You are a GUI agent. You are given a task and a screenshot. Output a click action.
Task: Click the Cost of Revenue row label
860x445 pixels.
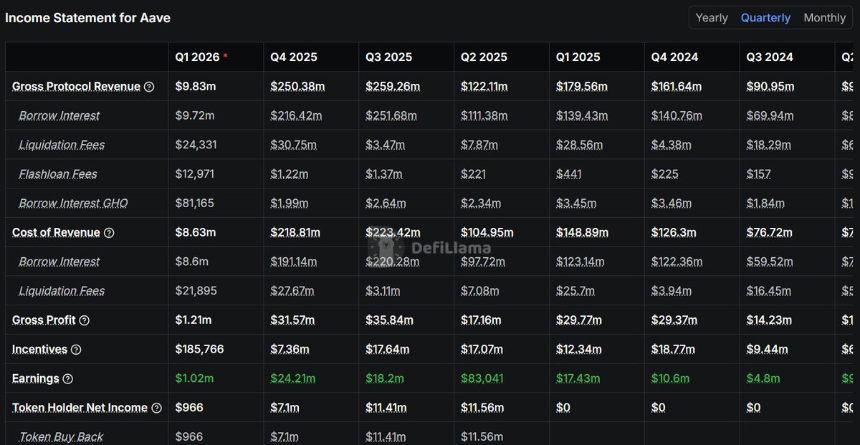coord(56,233)
